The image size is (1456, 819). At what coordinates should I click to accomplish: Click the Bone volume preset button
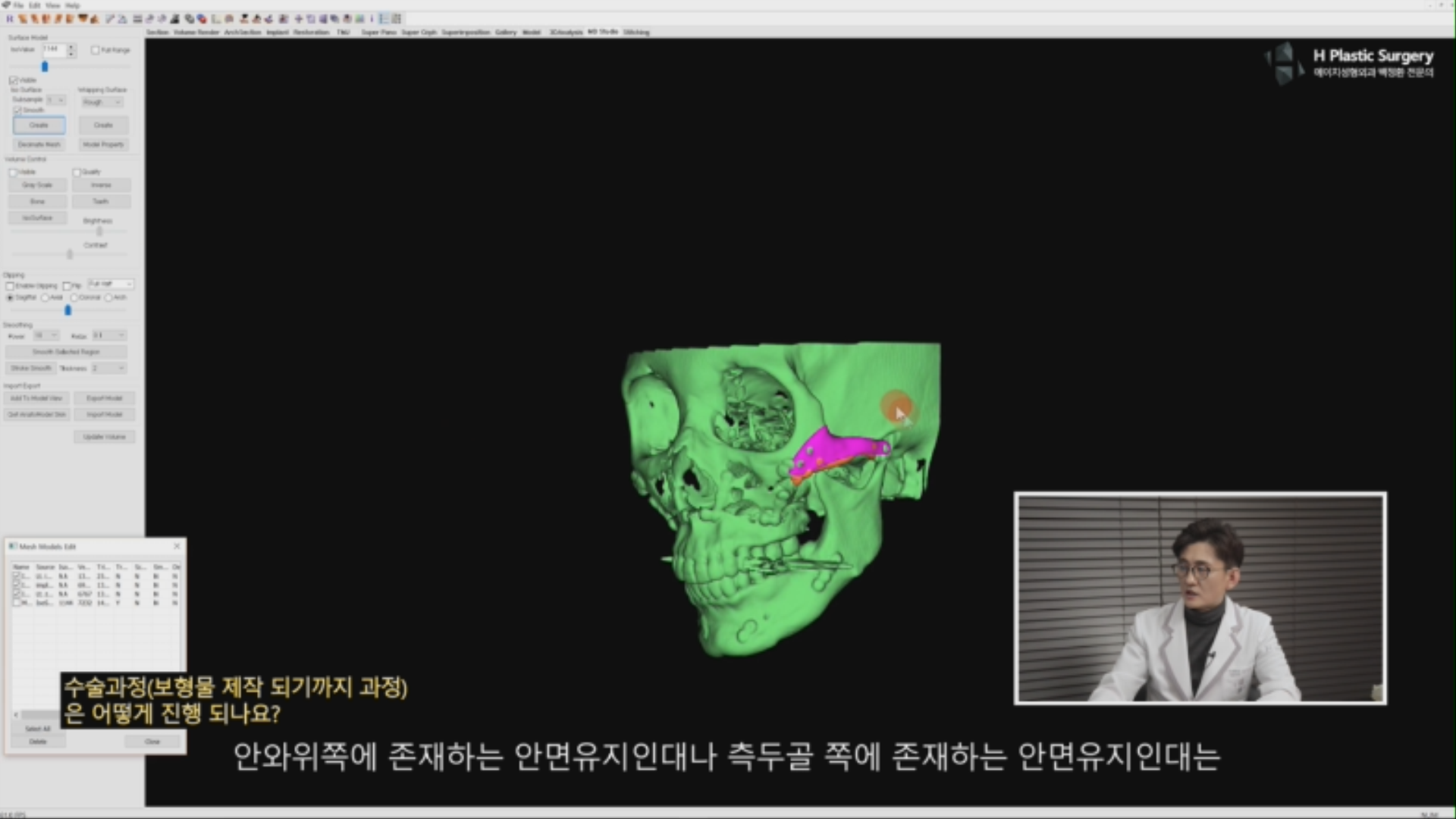[x=37, y=202]
